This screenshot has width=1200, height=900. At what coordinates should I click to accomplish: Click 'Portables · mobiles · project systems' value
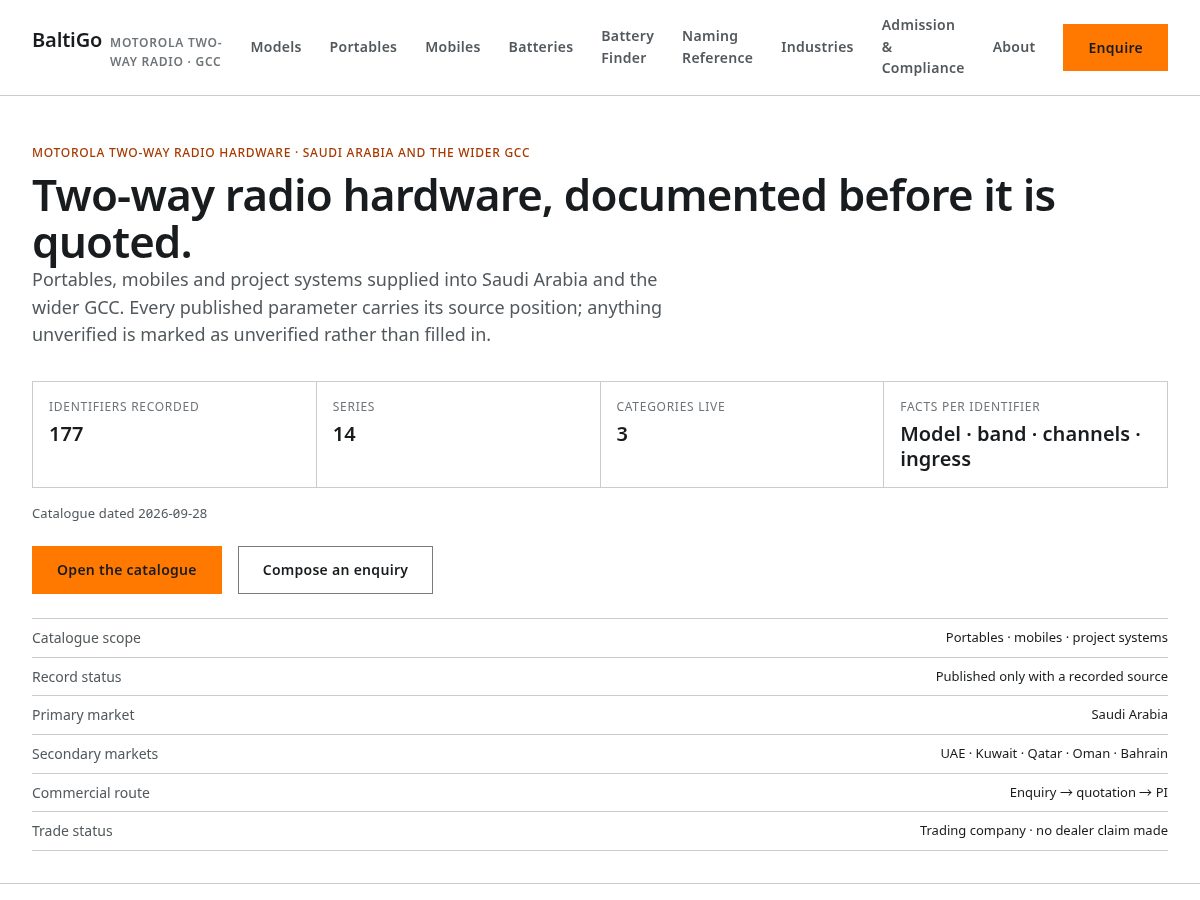click(x=1057, y=638)
